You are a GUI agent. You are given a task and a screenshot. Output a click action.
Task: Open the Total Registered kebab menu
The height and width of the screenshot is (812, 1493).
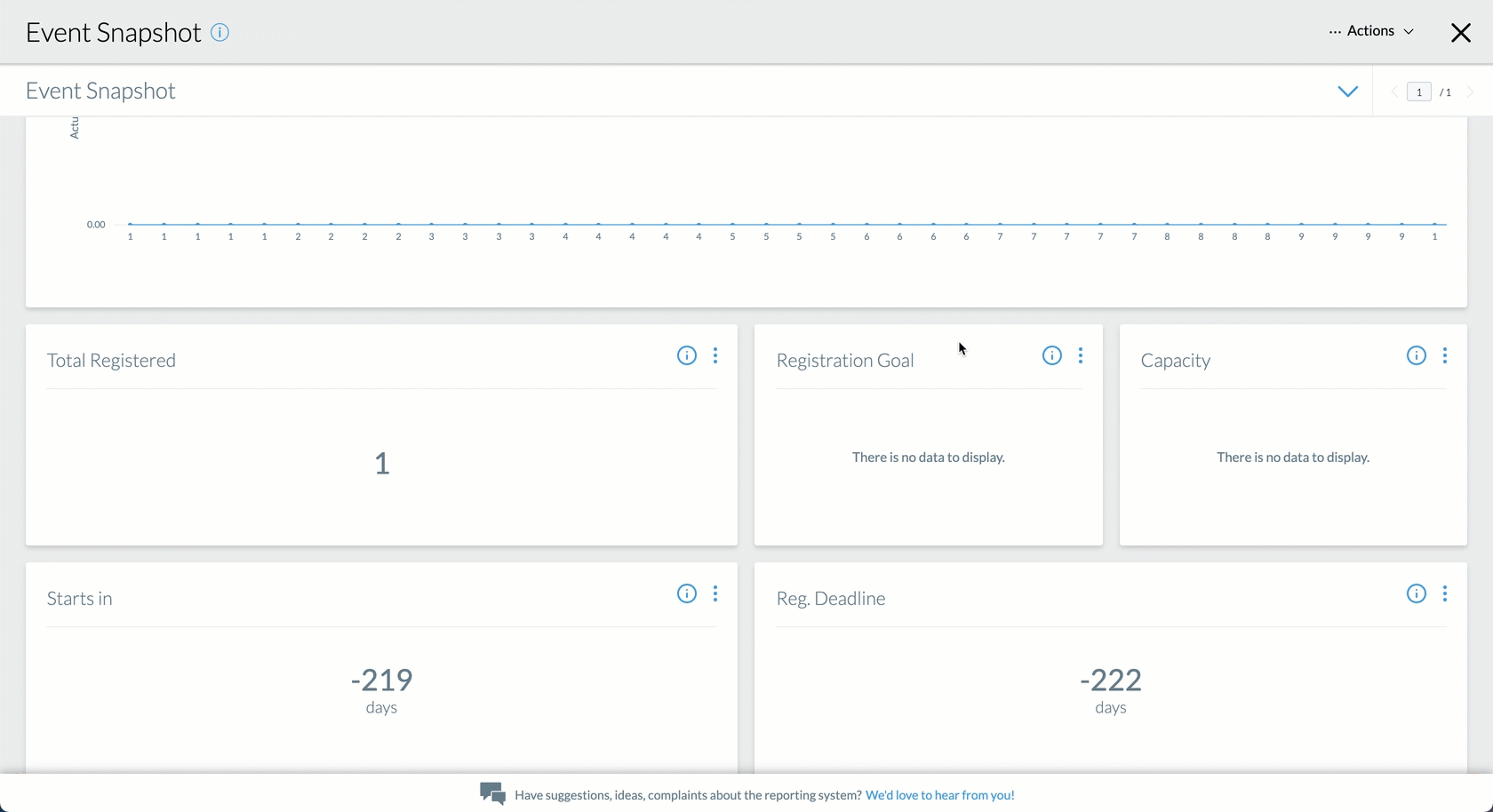pos(716,355)
